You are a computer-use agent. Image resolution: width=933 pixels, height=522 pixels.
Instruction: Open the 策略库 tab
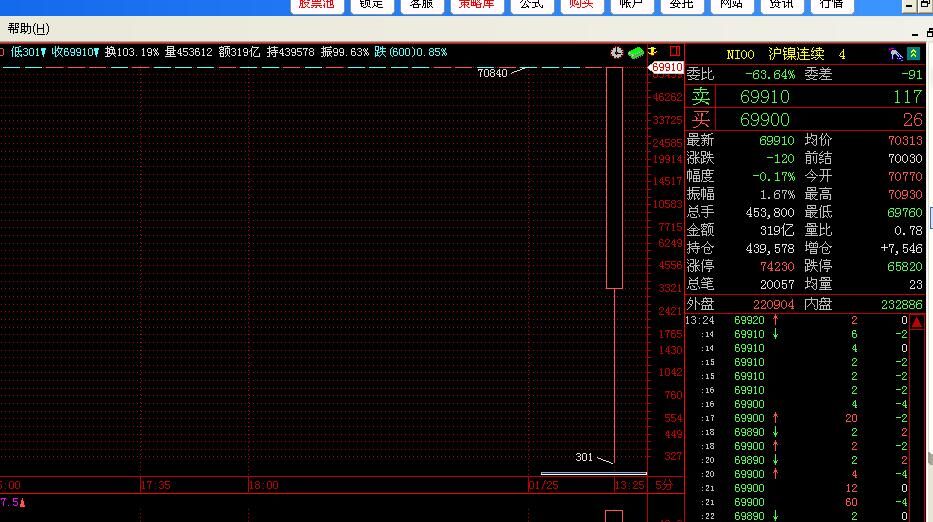point(476,5)
